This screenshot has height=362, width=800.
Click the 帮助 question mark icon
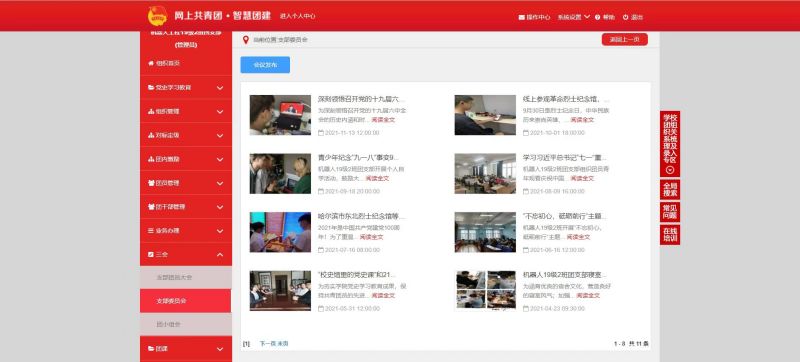[597, 17]
